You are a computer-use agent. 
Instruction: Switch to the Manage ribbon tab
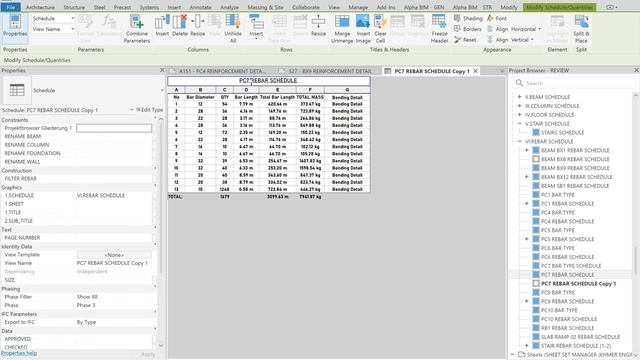tap(358, 7)
